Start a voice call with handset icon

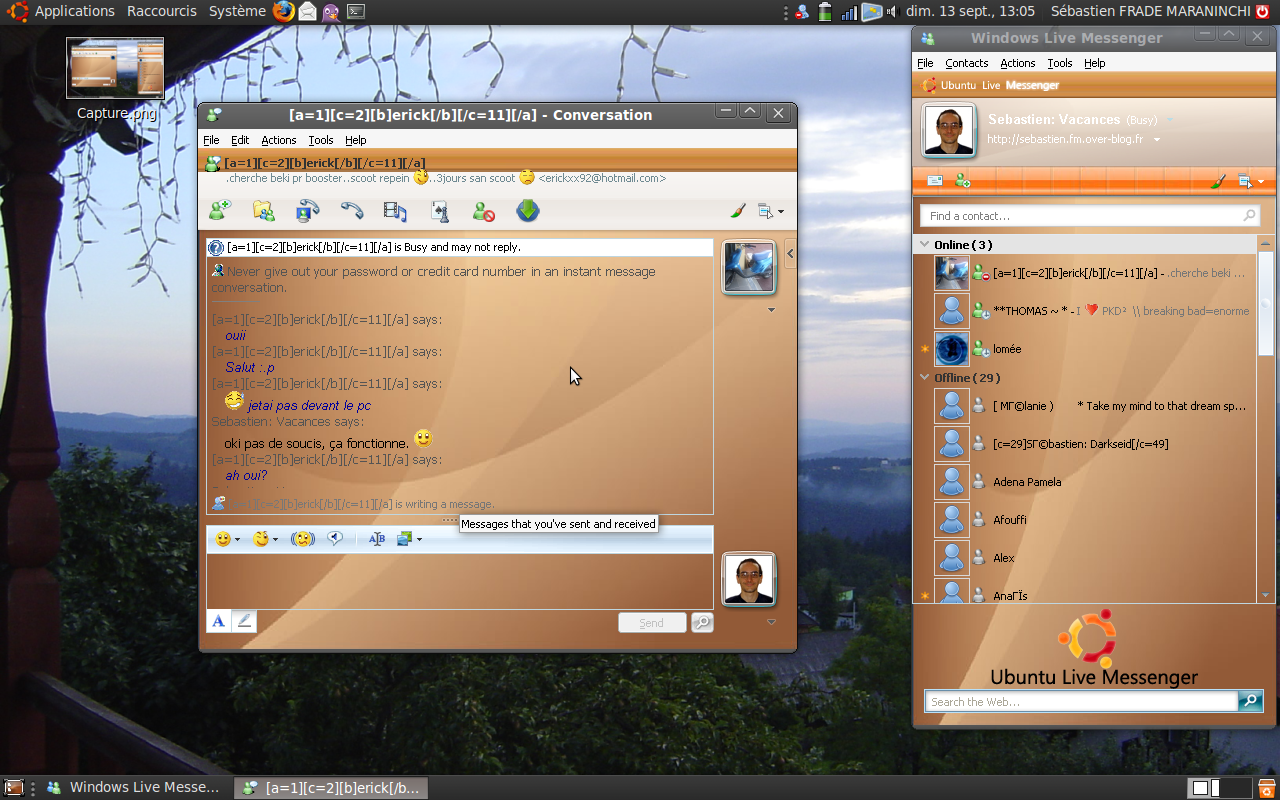point(351,211)
